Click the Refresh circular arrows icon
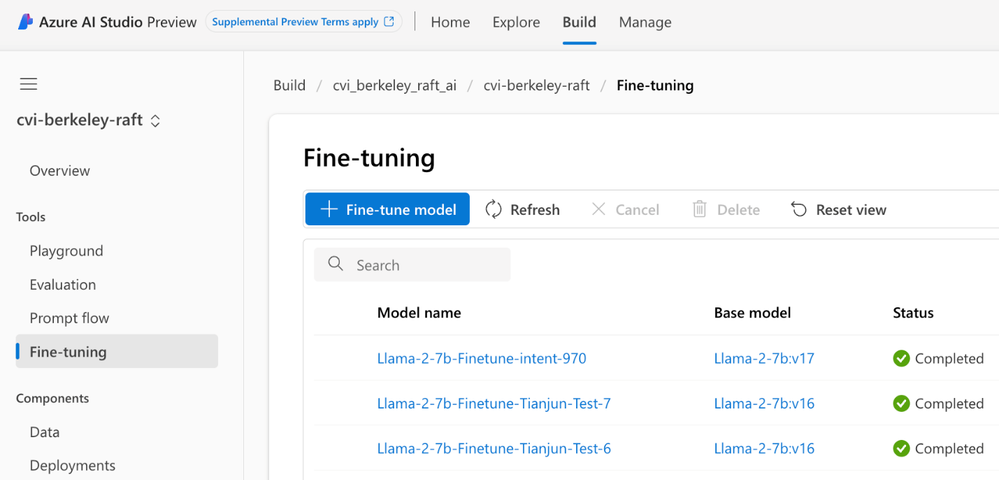 pyautogui.click(x=494, y=209)
